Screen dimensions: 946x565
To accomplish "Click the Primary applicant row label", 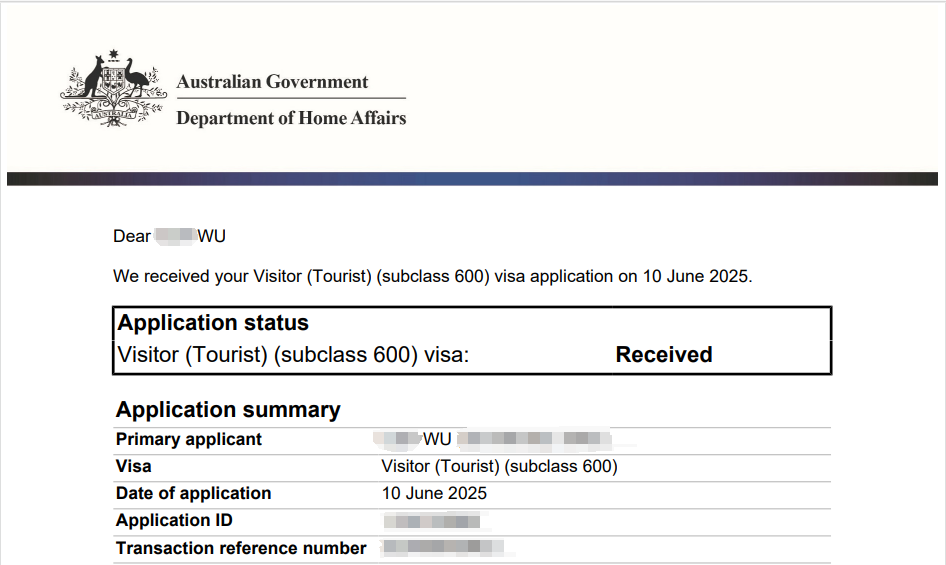I will coord(189,439).
